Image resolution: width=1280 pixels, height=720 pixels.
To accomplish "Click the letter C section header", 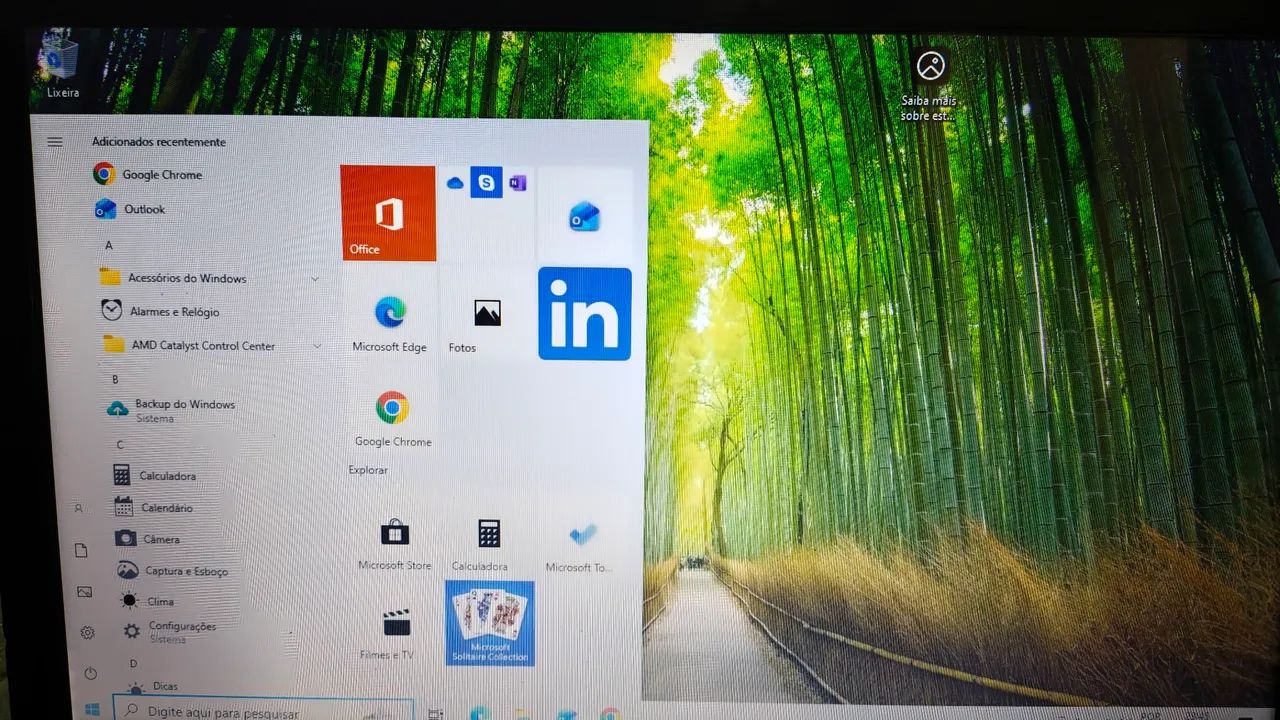I will click(x=120, y=444).
